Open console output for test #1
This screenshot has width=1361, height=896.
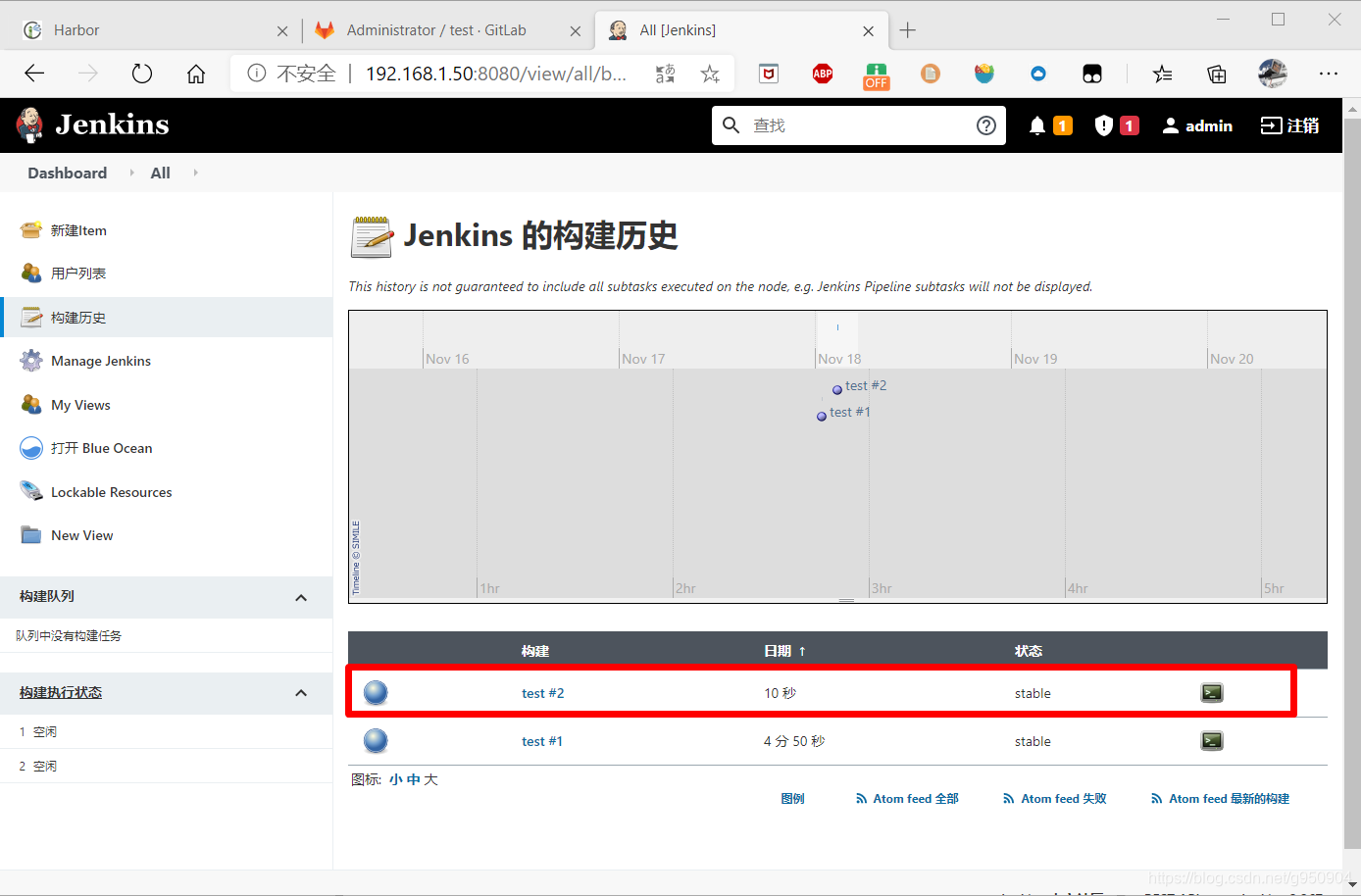pos(1212,741)
